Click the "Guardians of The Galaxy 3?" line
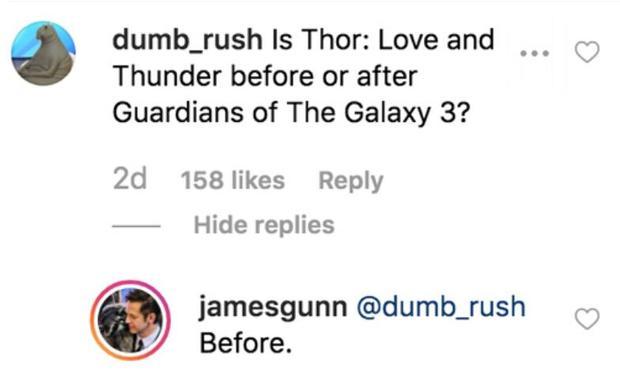This screenshot has width=620, height=386. coord(291,113)
